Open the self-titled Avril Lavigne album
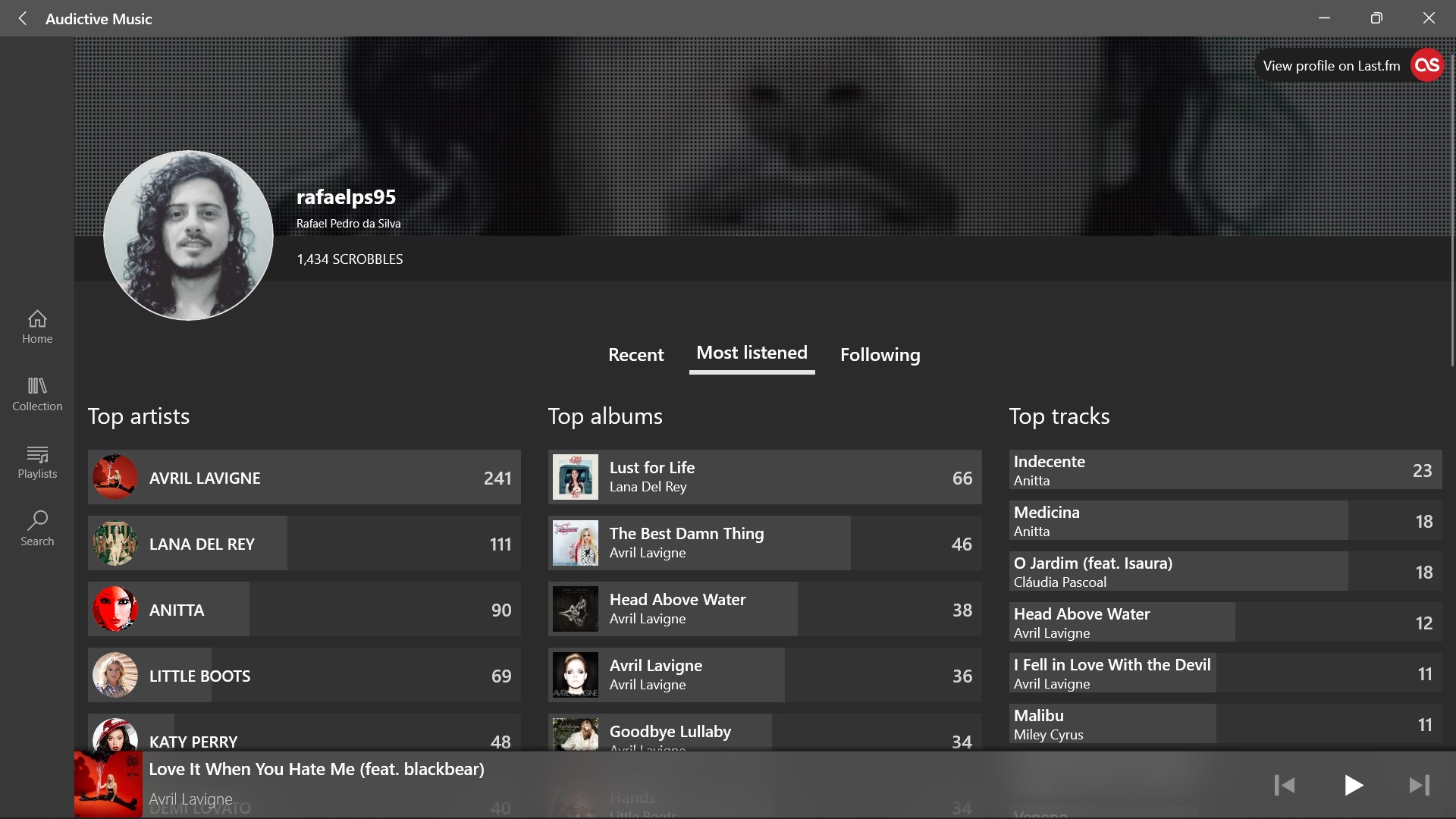The height and width of the screenshot is (819, 1456). (x=764, y=676)
